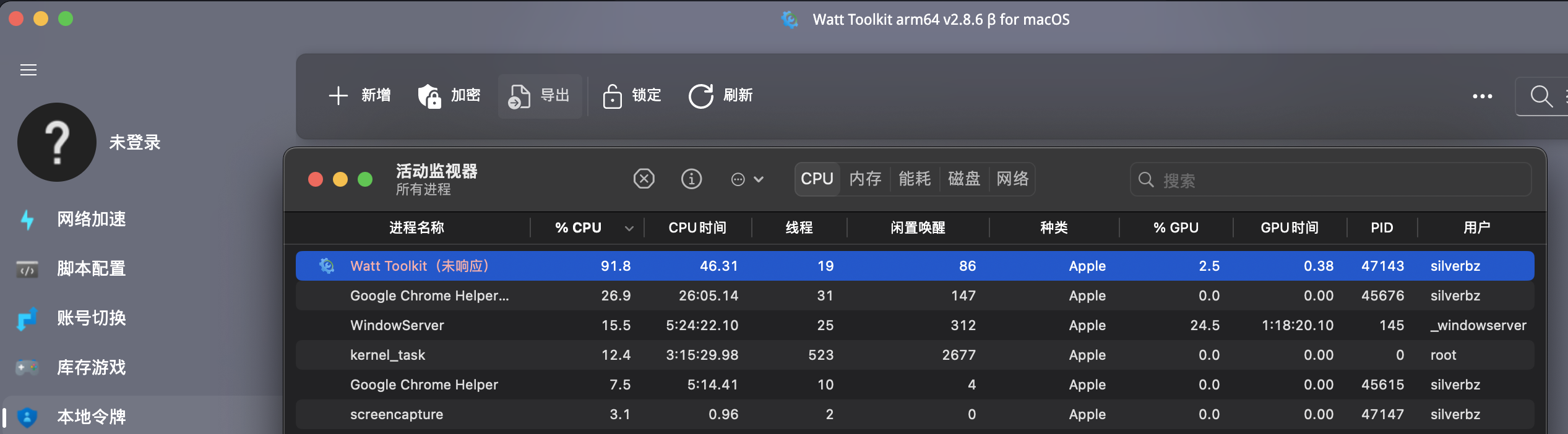
Task: Click the lightning icon for 网络加速
Action: (27, 219)
